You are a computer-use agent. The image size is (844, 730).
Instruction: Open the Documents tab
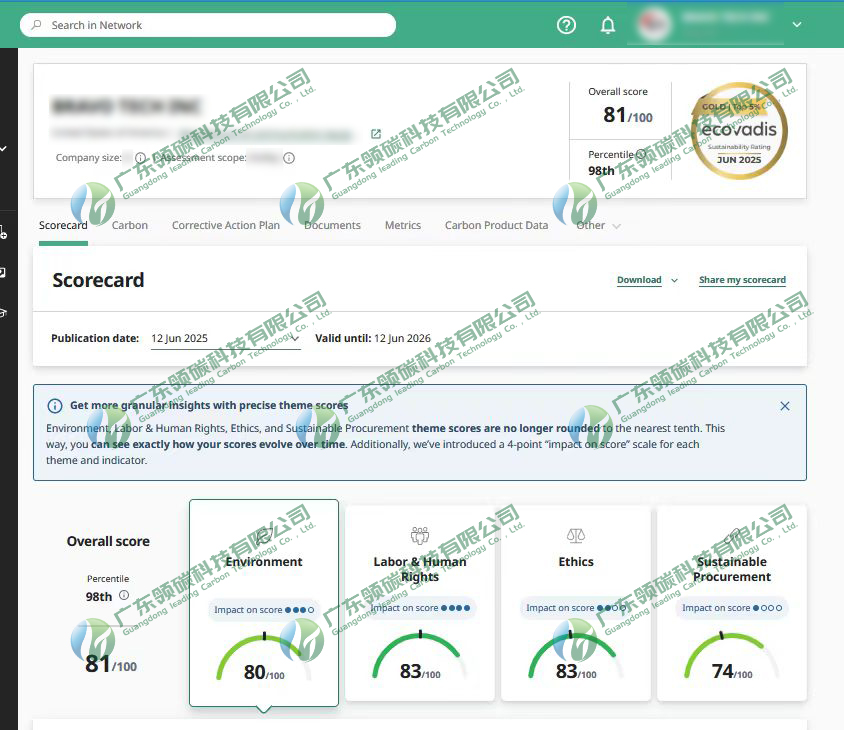click(332, 225)
